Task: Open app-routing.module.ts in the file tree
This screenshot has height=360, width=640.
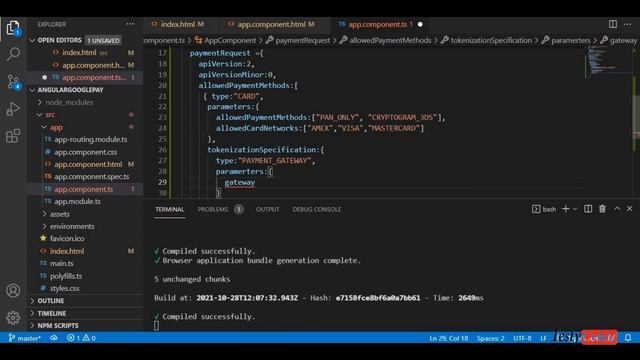Action: point(90,140)
